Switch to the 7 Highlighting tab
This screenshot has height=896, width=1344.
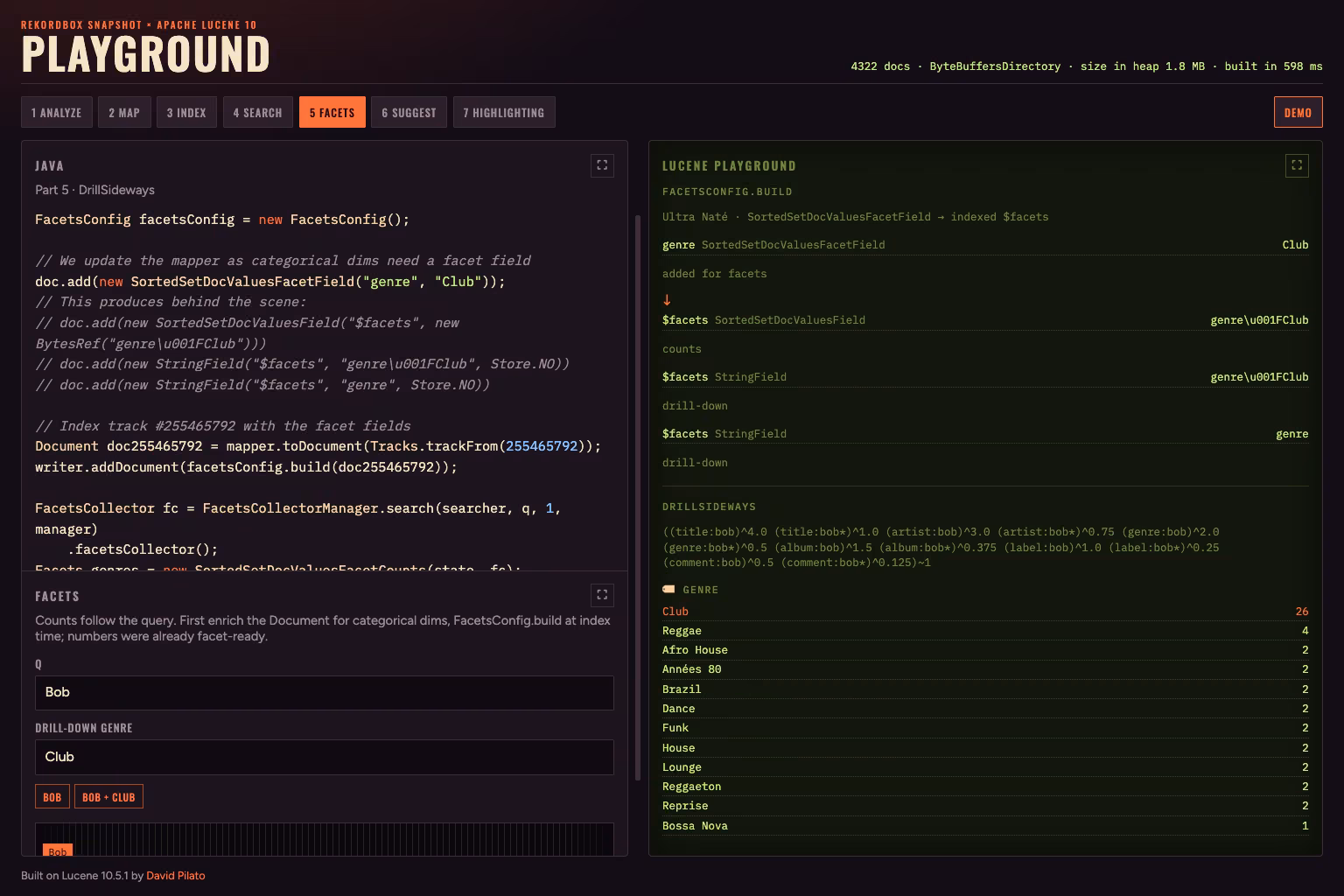(504, 112)
